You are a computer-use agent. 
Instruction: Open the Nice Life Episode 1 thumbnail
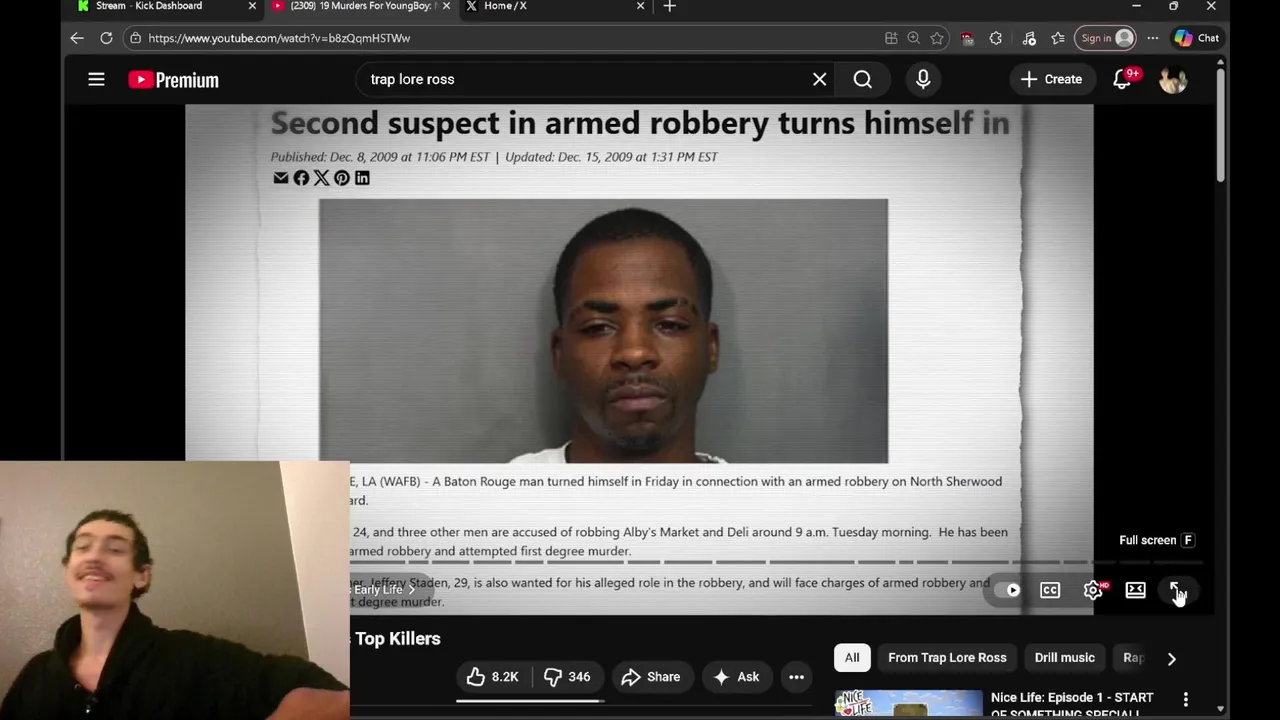coord(909,704)
